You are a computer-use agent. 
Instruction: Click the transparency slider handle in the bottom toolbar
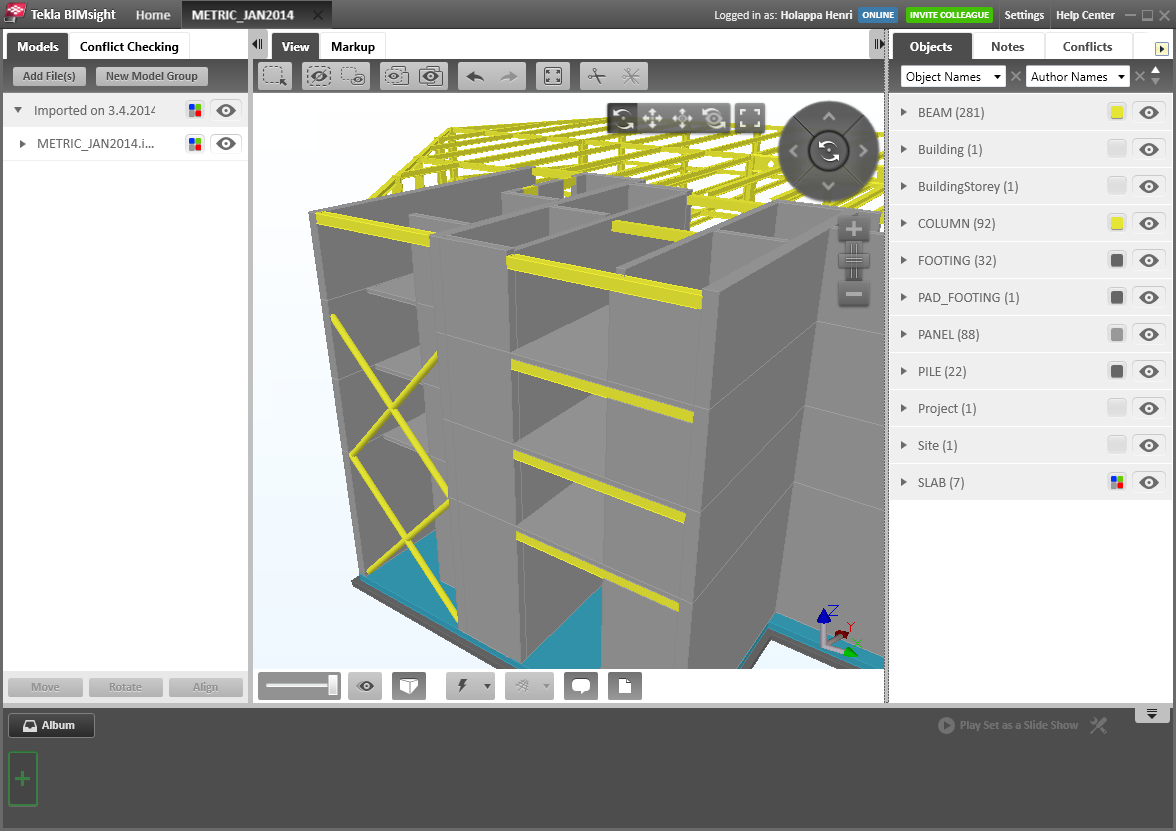tap(333, 685)
